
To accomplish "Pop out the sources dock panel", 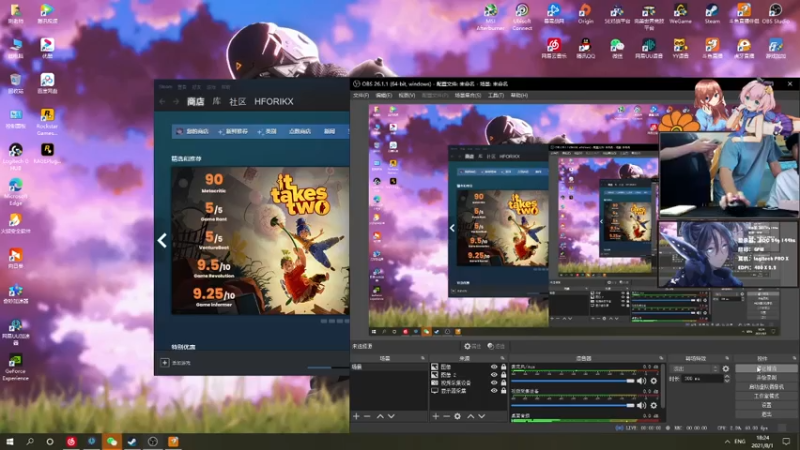I will click(x=503, y=358).
